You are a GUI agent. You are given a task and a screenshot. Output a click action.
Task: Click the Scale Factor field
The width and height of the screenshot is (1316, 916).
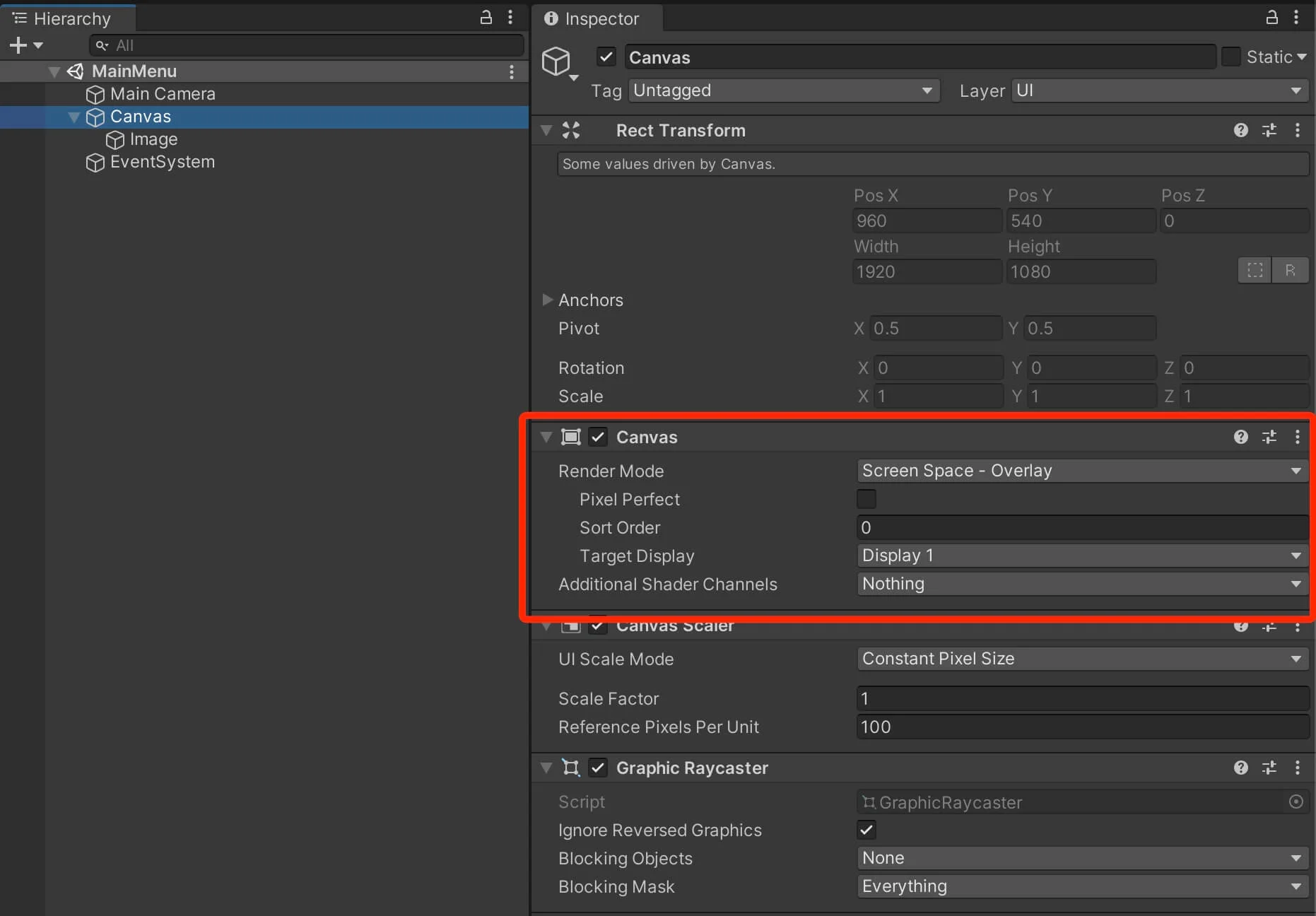click(x=1083, y=698)
